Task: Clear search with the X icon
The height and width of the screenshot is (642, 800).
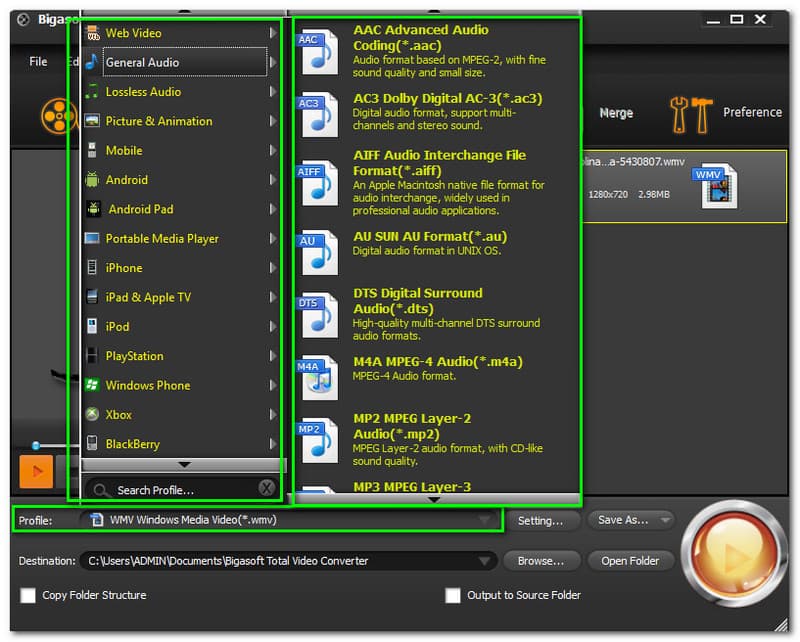Action: (x=266, y=489)
